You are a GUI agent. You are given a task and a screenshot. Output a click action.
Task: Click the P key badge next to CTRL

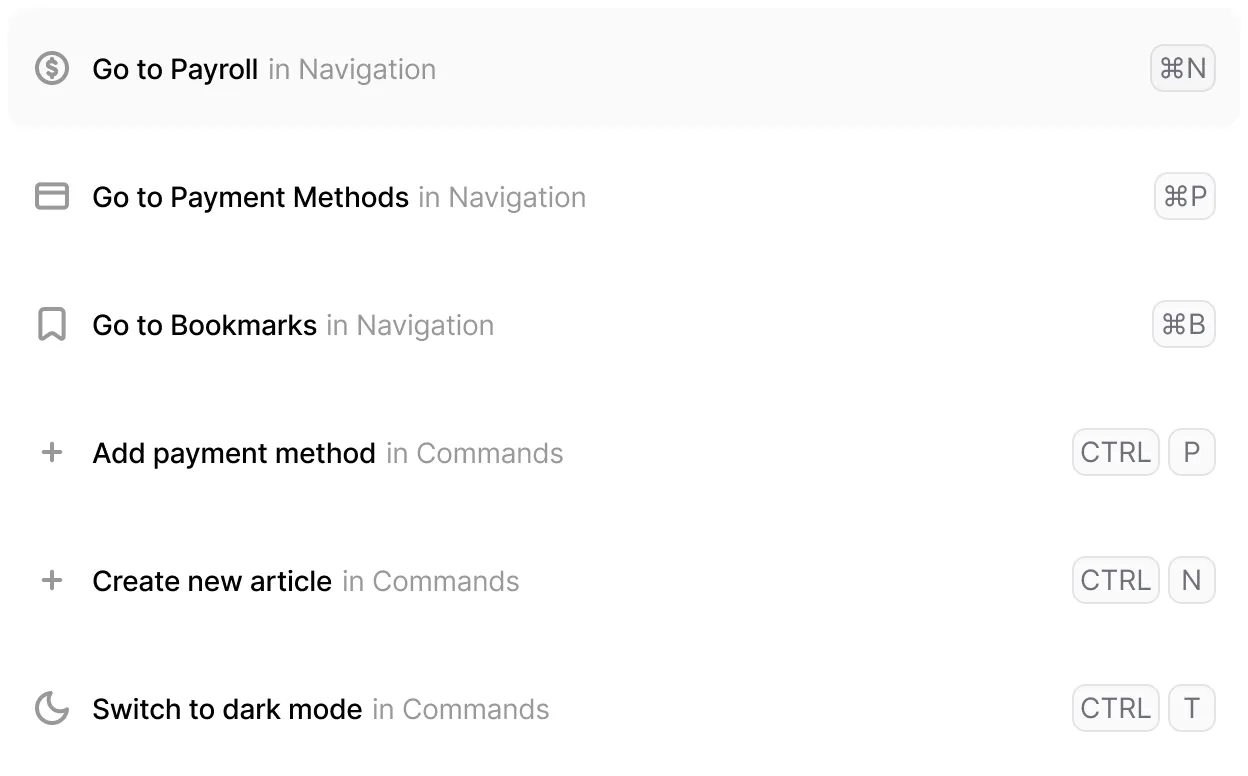pyautogui.click(x=1191, y=453)
